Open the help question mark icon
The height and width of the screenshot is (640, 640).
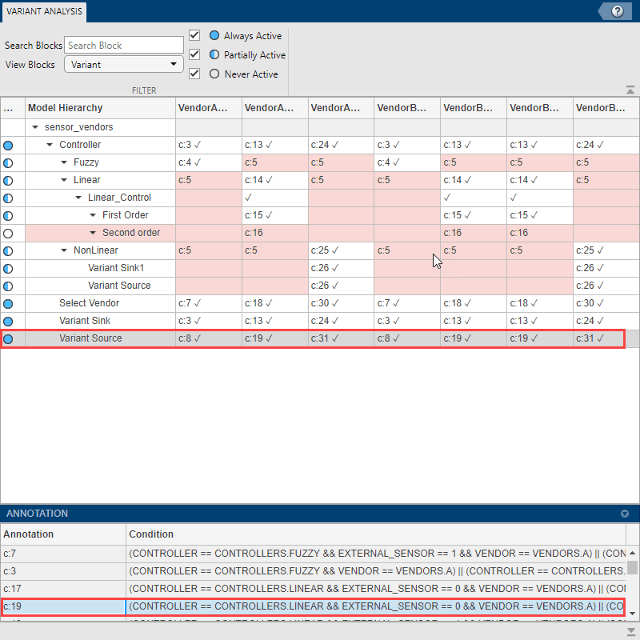click(617, 11)
